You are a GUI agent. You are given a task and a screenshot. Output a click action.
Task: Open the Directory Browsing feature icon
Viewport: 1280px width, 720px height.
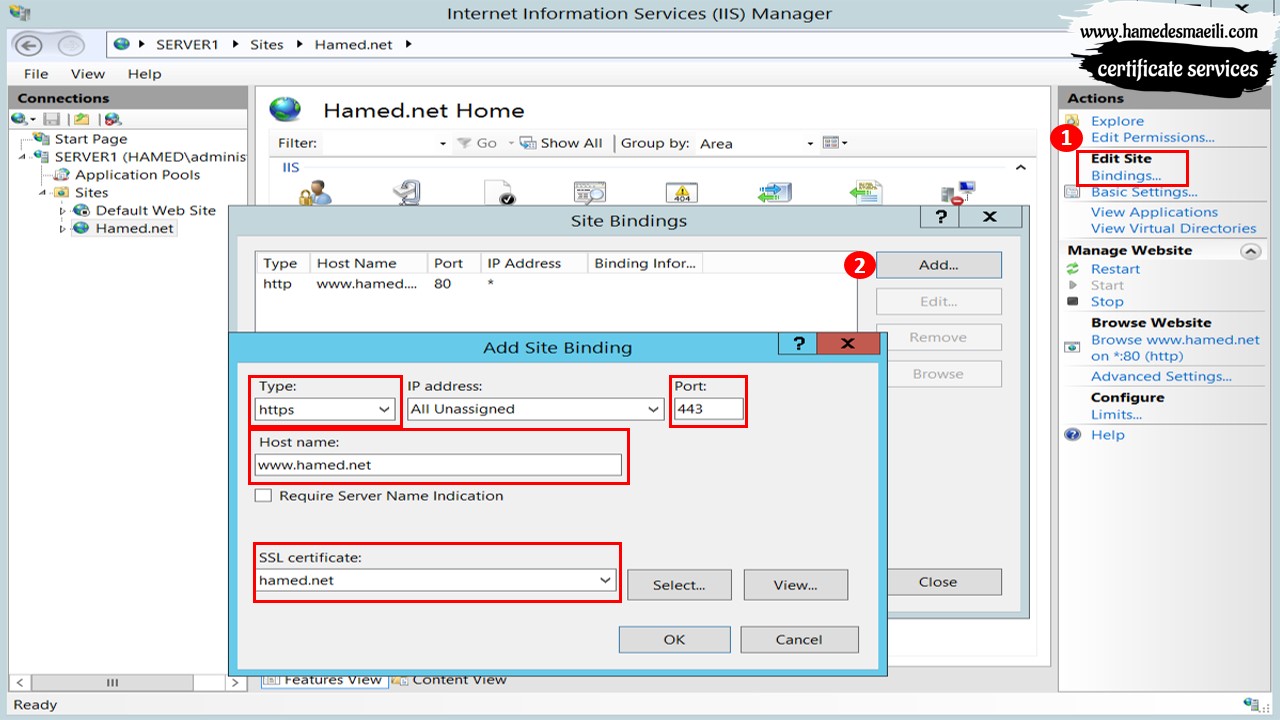coord(590,193)
